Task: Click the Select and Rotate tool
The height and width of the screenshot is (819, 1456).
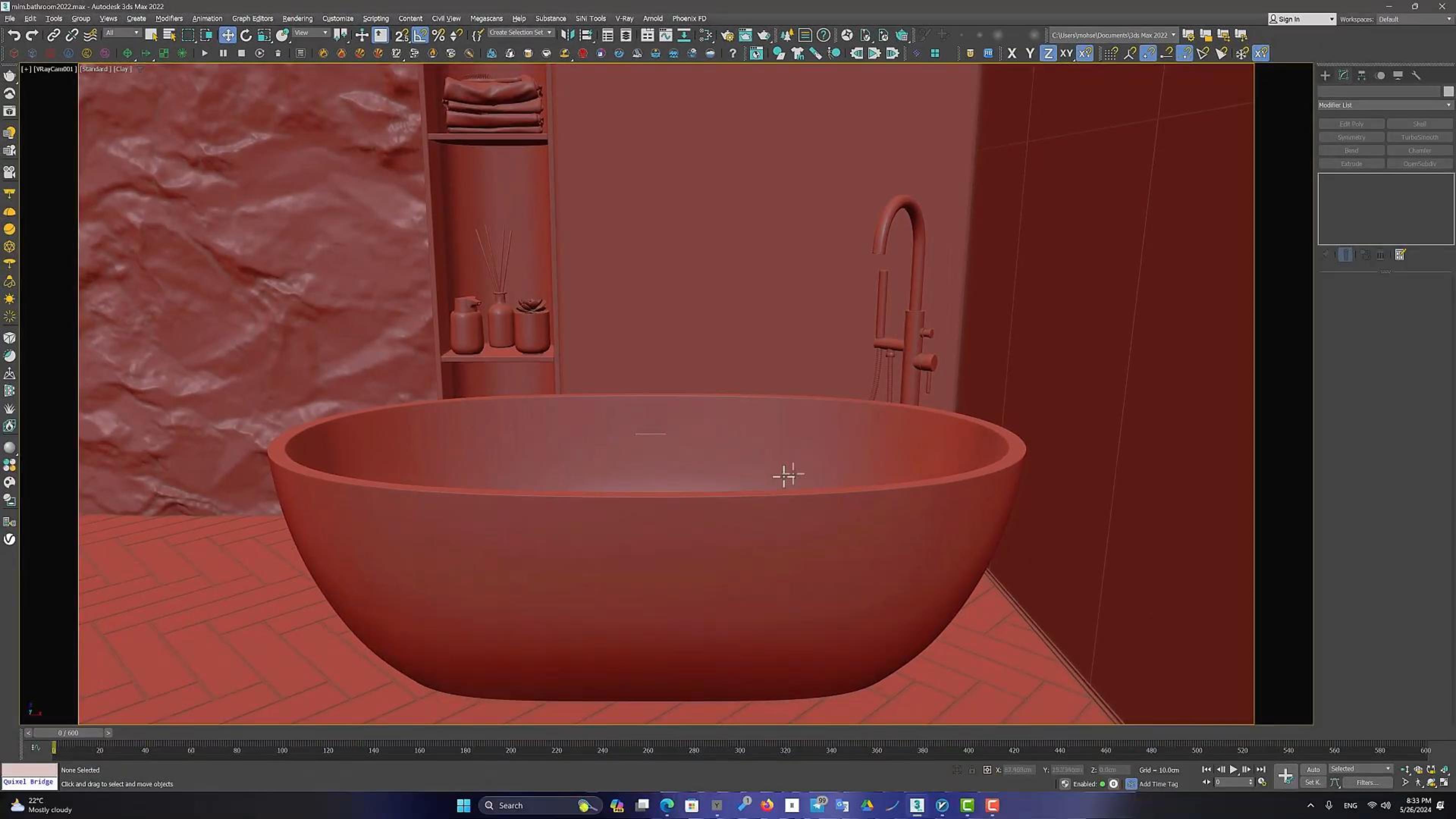Action: click(x=246, y=35)
